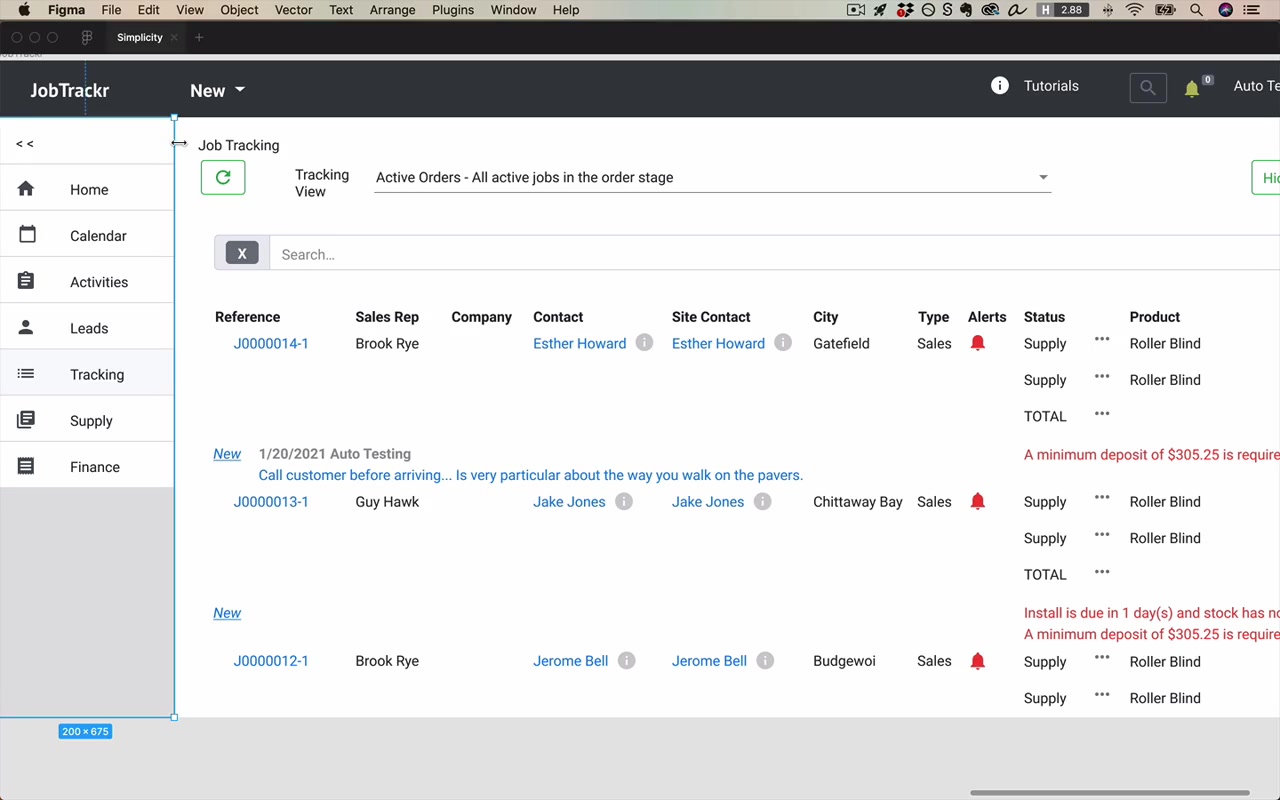The width and height of the screenshot is (1280, 800).
Task: Click the green refresh icon button
Action: pos(223,177)
